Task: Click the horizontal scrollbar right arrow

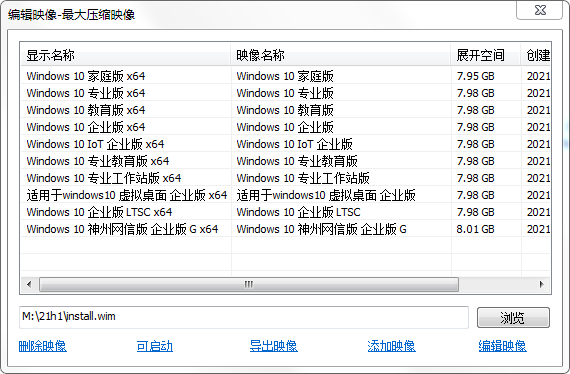Action: point(542,284)
